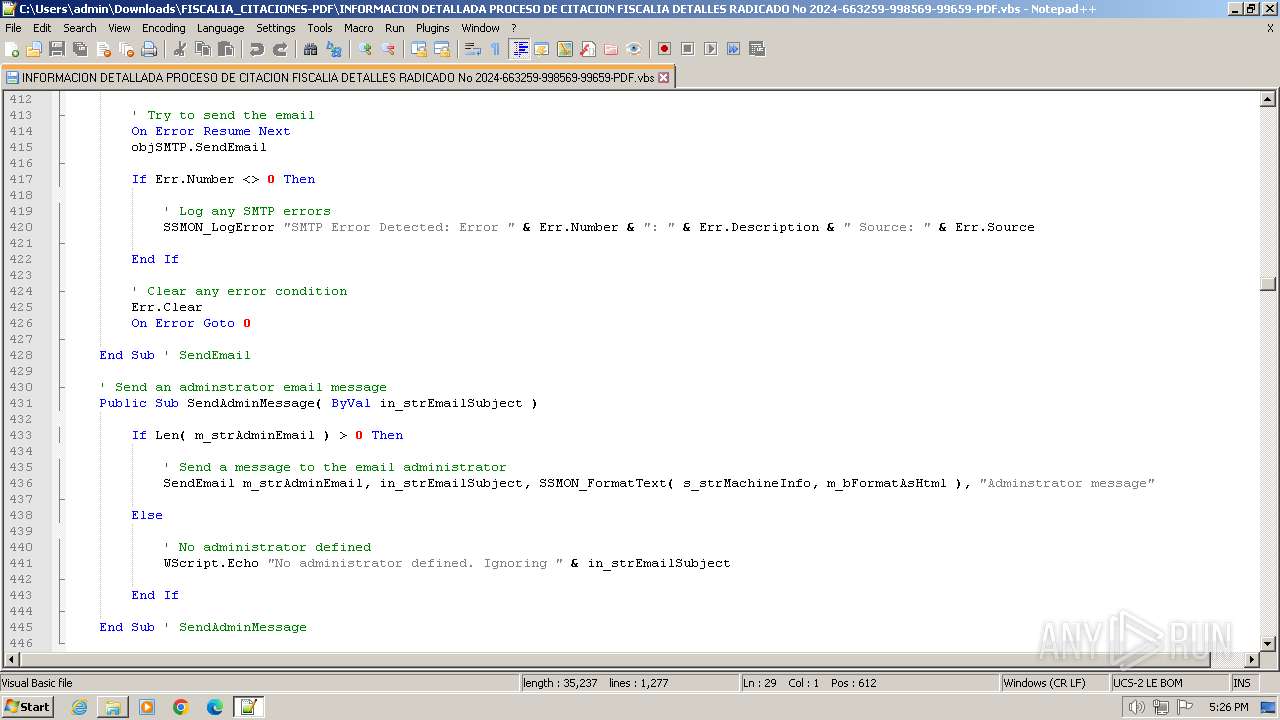Click line number 431 in the margin
Screen dimensions: 1280x720
point(20,403)
